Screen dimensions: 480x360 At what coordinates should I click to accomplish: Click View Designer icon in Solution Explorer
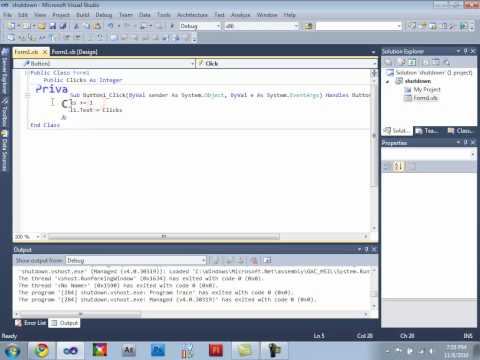pos(436,62)
